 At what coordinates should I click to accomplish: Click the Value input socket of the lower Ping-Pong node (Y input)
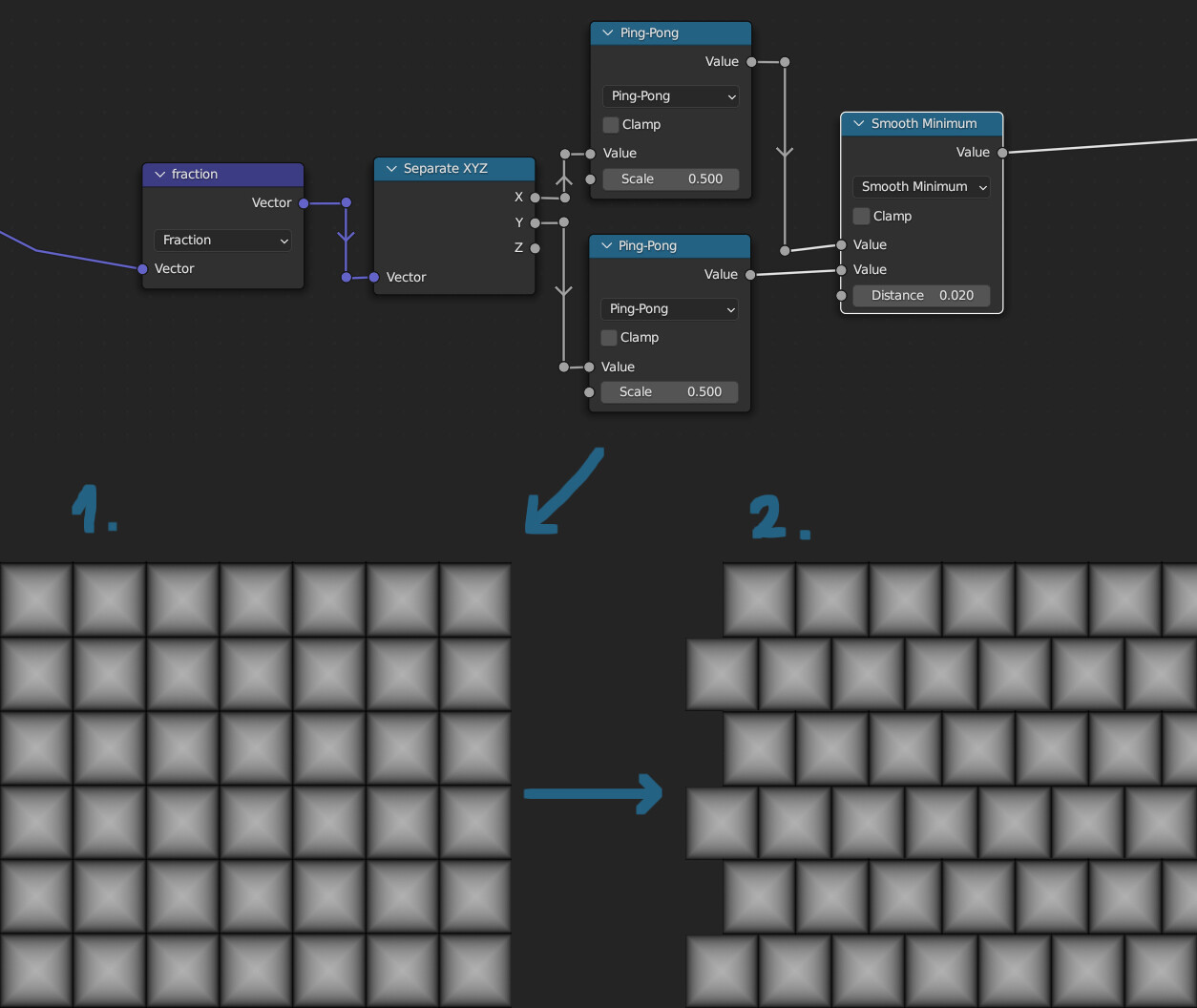pos(589,367)
